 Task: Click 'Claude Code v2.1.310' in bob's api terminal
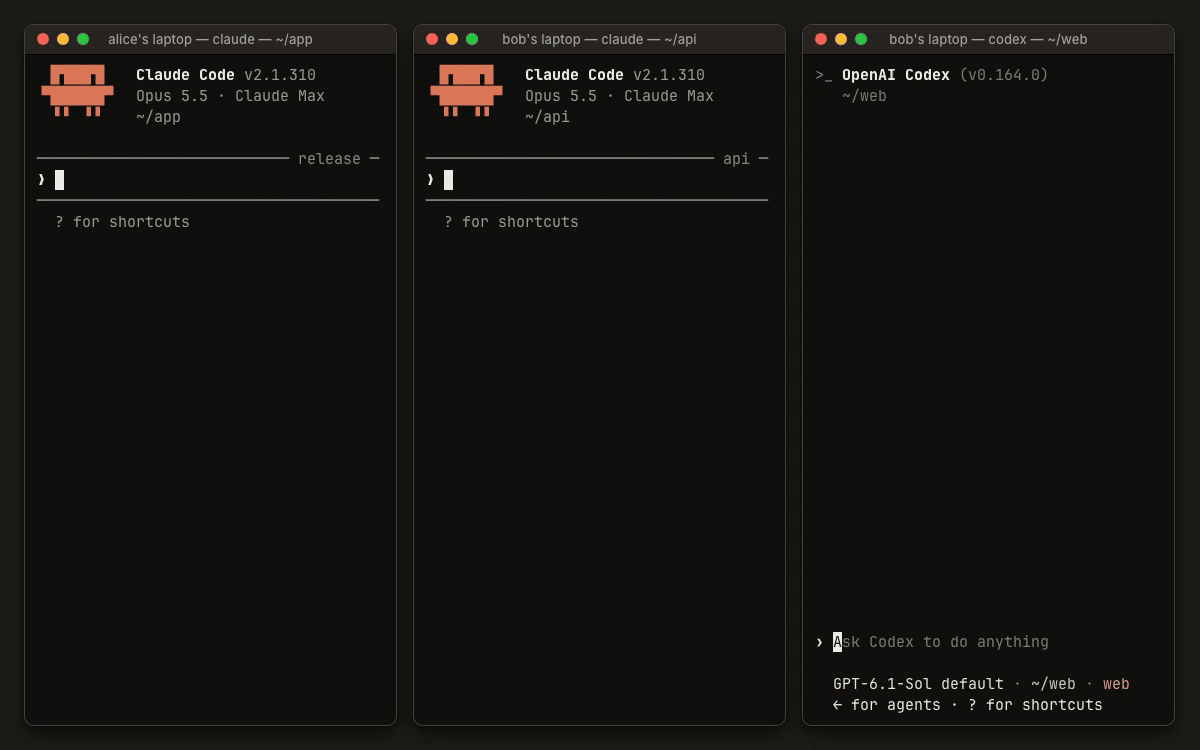pyautogui.click(x=615, y=75)
